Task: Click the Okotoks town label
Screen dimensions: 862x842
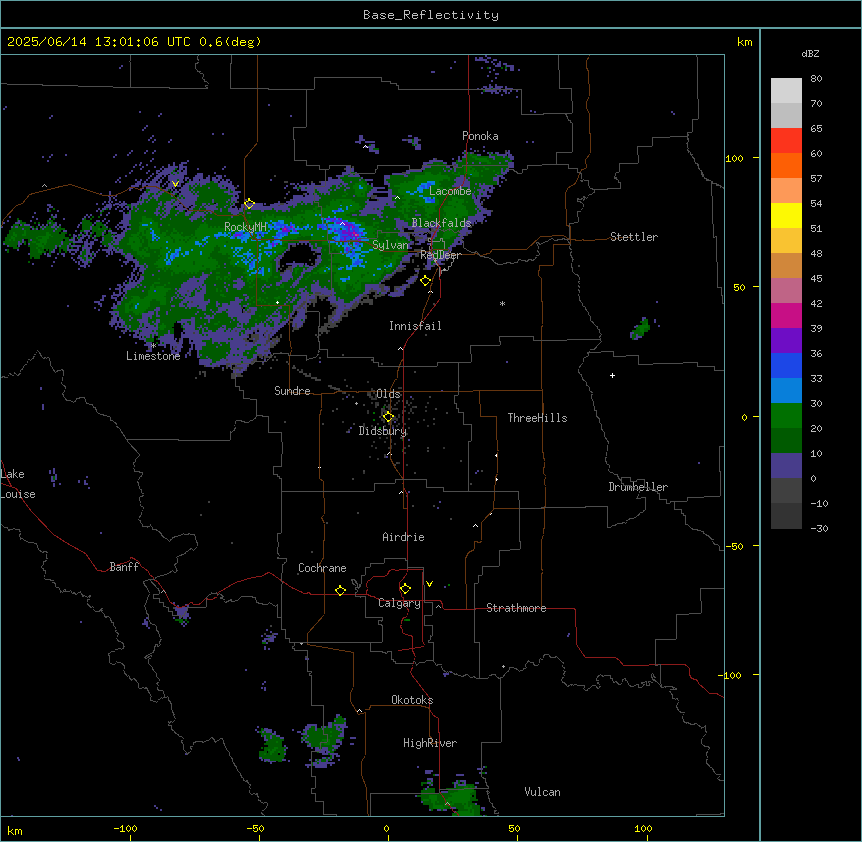Action: tap(412, 700)
